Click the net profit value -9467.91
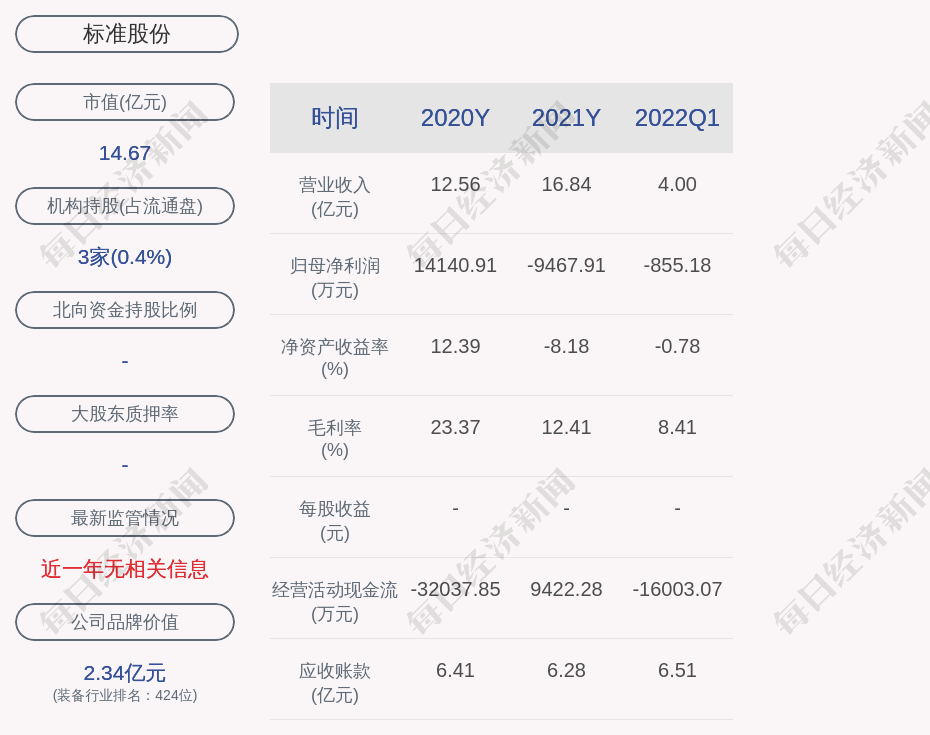This screenshot has height=735, width=930. [566, 265]
